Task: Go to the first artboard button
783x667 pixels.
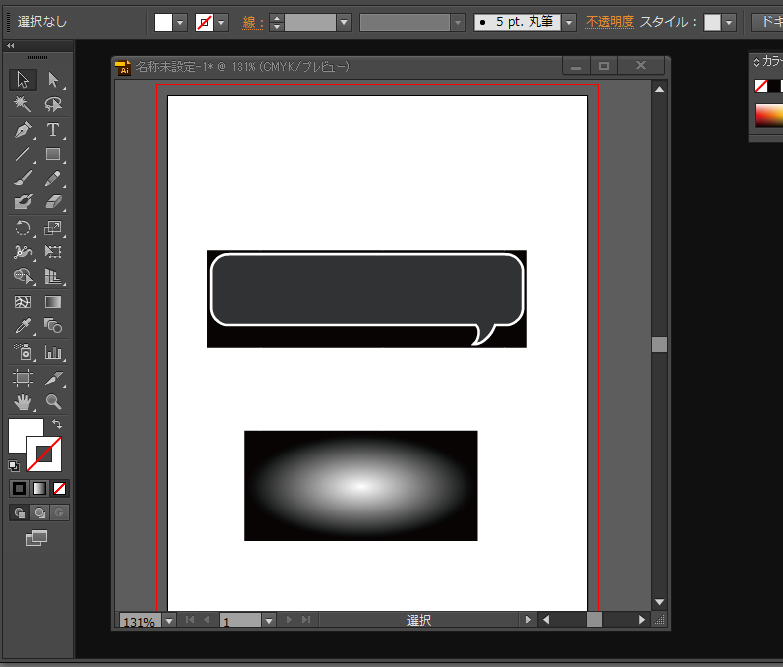Action: (190, 620)
